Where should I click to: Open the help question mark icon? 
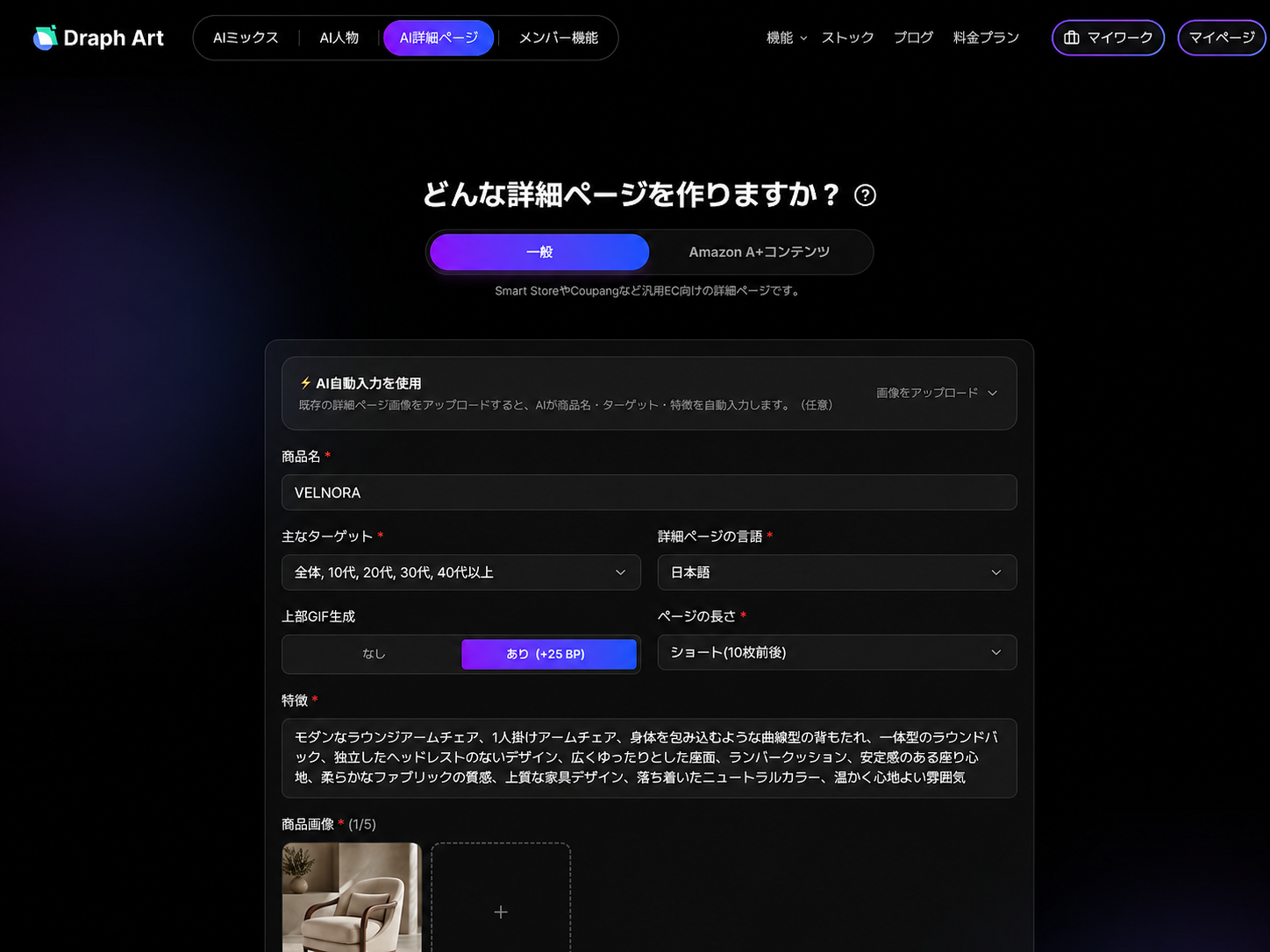tap(865, 195)
